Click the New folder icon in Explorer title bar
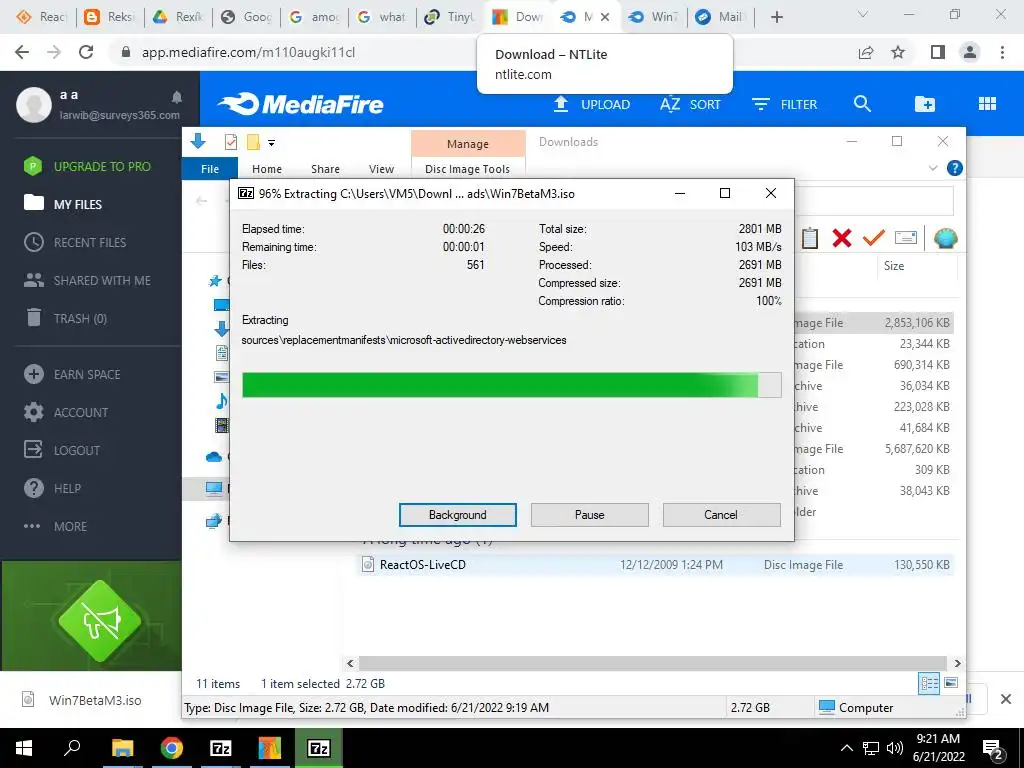 click(253, 142)
